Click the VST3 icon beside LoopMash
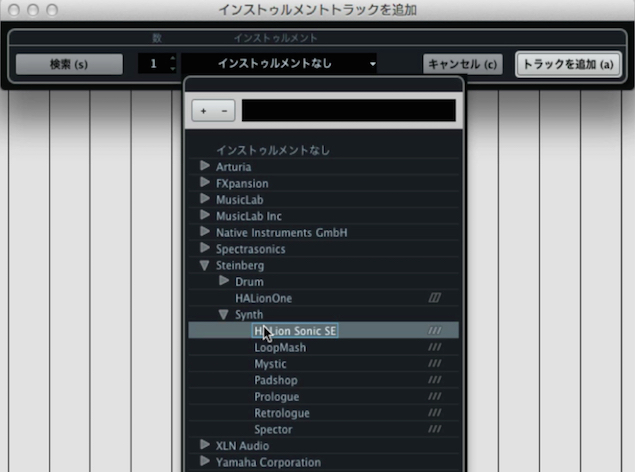This screenshot has height=472, width=635. 435,347
